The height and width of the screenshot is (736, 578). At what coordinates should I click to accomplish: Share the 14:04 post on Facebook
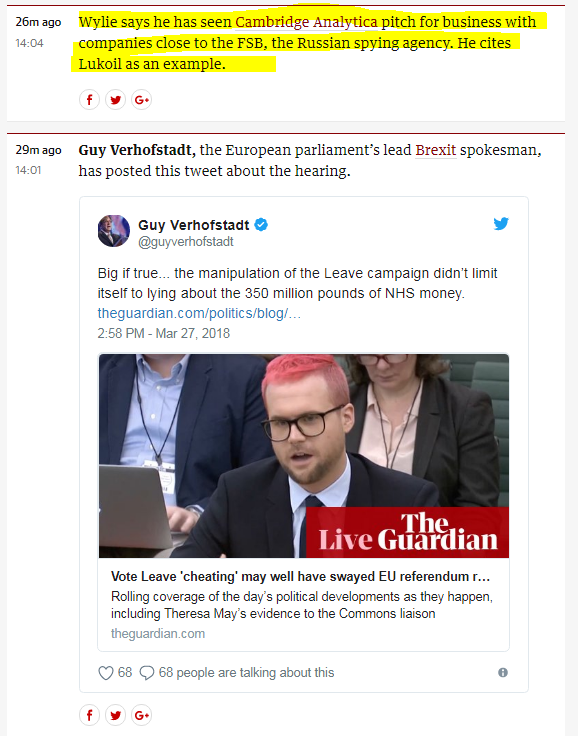pyautogui.click(x=89, y=100)
